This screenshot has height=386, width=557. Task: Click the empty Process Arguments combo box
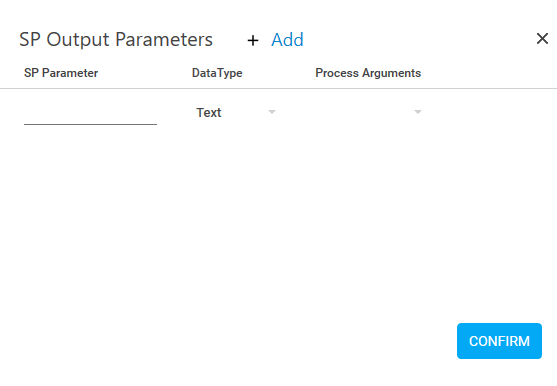368,113
